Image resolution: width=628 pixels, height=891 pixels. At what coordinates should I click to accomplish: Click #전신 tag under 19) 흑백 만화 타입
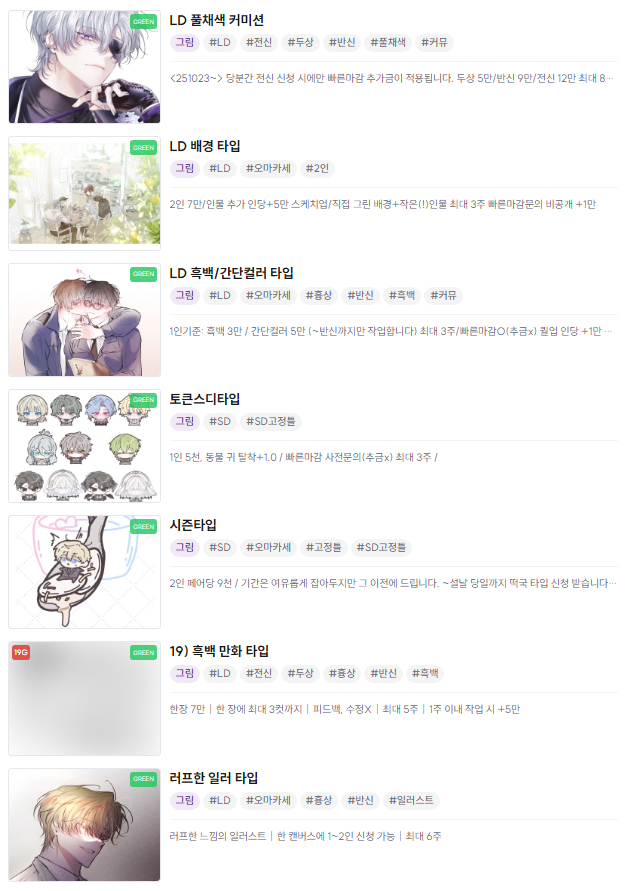click(x=259, y=673)
